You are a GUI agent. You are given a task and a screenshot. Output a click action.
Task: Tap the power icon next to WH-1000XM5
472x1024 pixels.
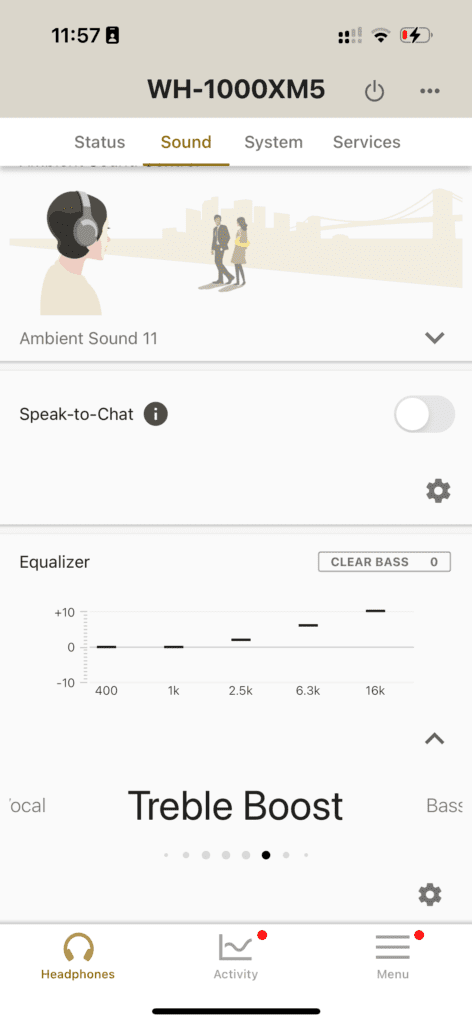(x=374, y=91)
